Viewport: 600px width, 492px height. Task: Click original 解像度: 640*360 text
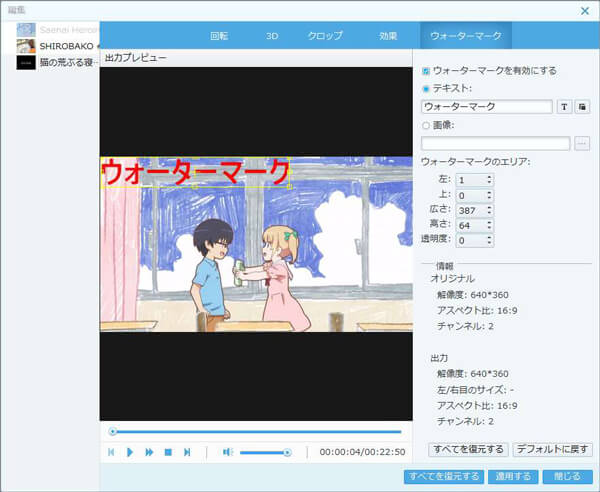473,295
